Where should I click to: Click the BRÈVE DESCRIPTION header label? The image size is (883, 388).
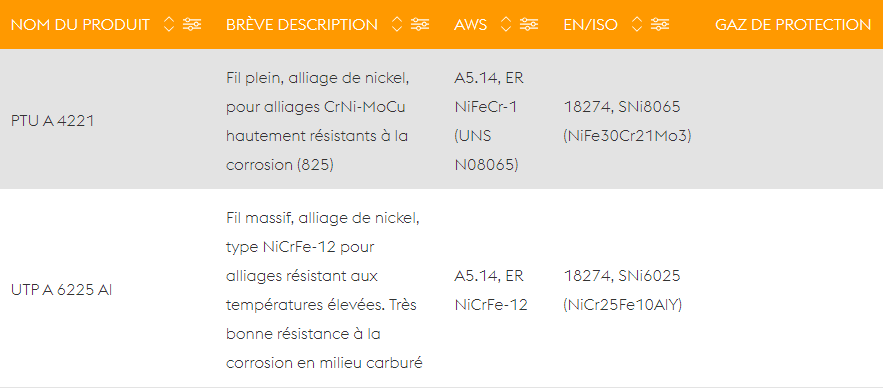tap(302, 25)
